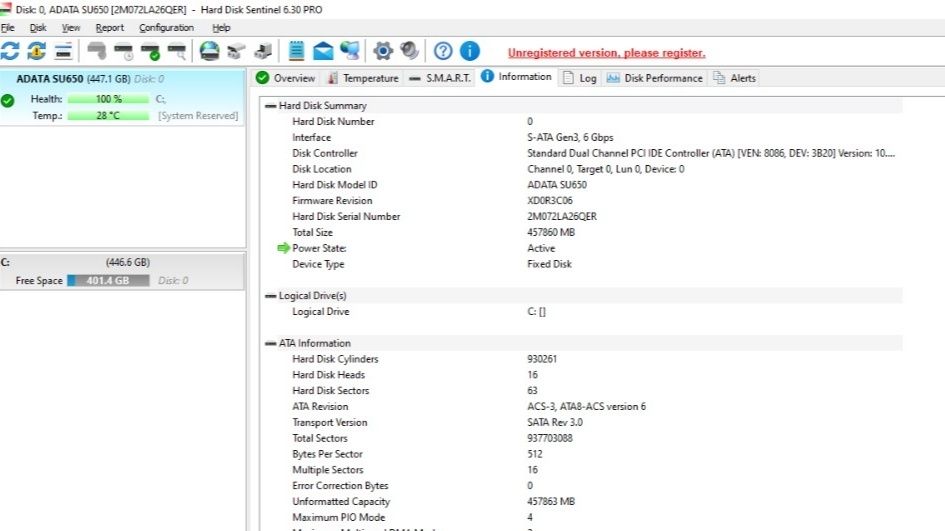This screenshot has width=945, height=531.
Task: Click the Logical Drive value C: []
Action: (536, 312)
